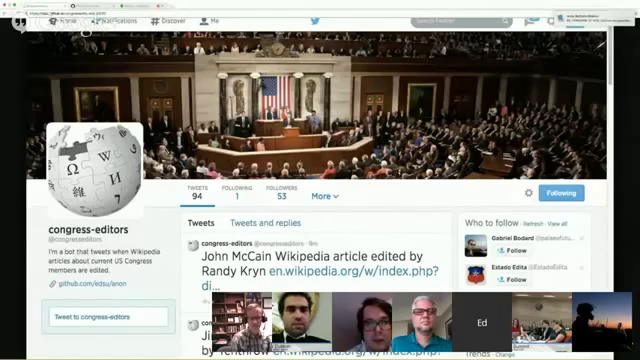Open the Following 1 stat
The width and height of the screenshot is (640, 360).
click(237, 193)
